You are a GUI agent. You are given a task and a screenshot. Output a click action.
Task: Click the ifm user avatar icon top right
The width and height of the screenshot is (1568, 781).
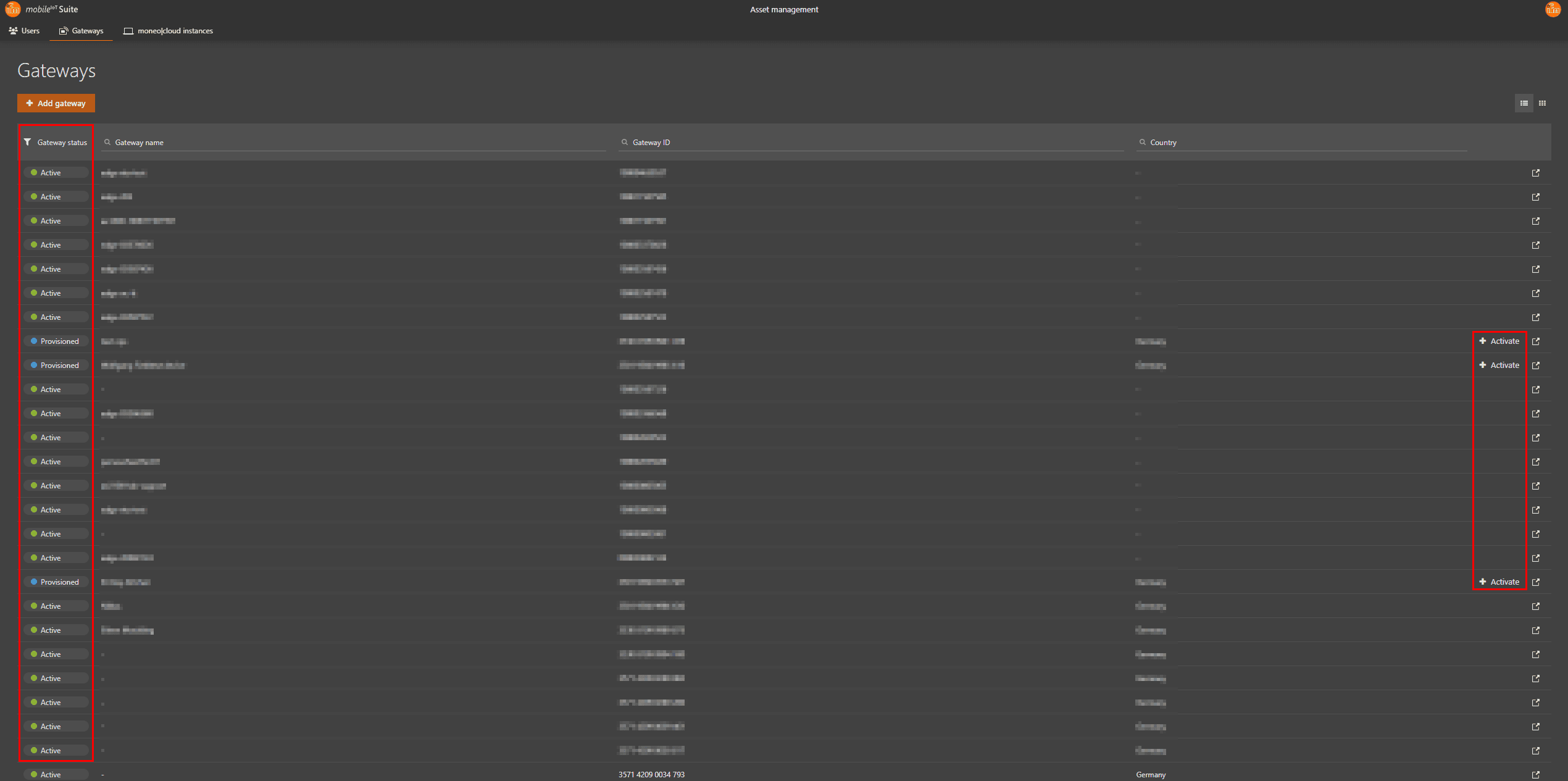coord(1553,9)
